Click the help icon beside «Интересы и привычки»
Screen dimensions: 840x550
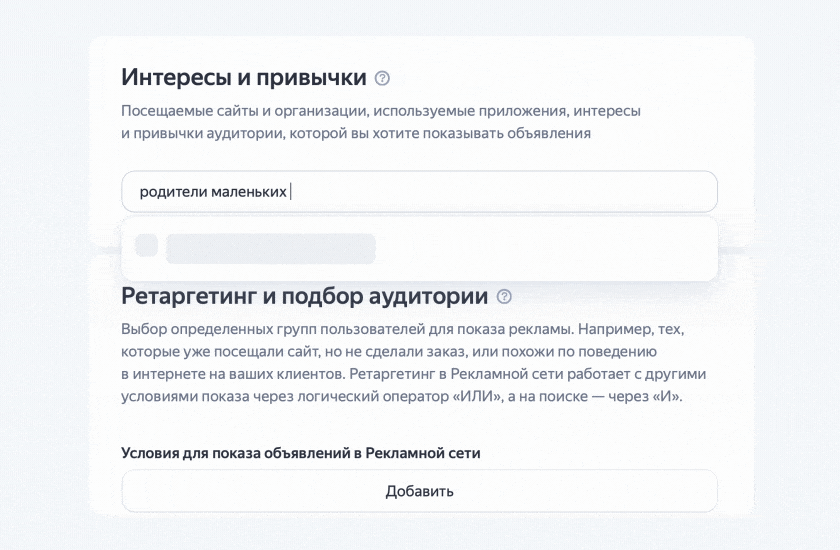tap(382, 78)
